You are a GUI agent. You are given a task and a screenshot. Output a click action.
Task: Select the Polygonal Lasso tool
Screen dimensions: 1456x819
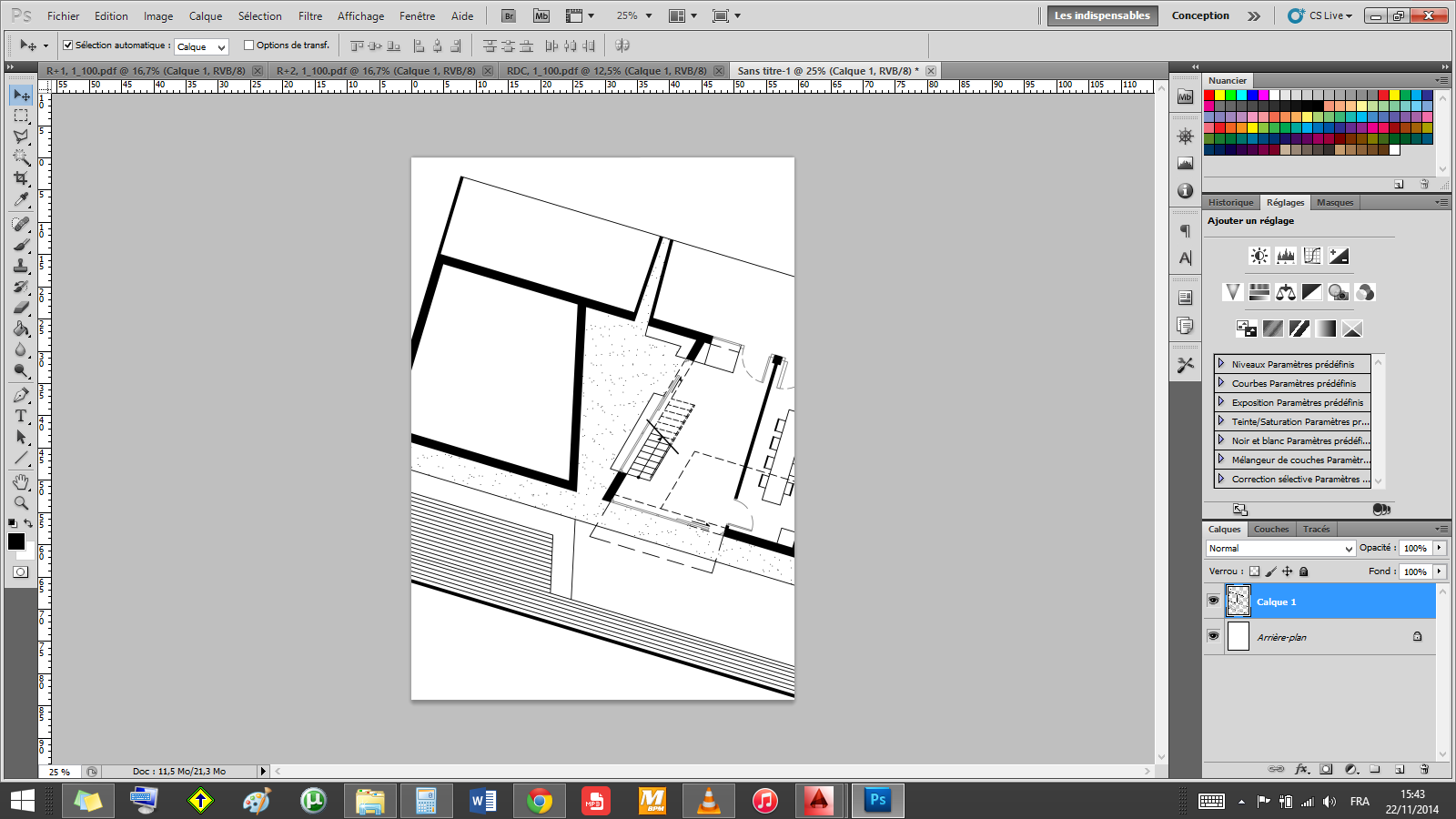[21, 136]
